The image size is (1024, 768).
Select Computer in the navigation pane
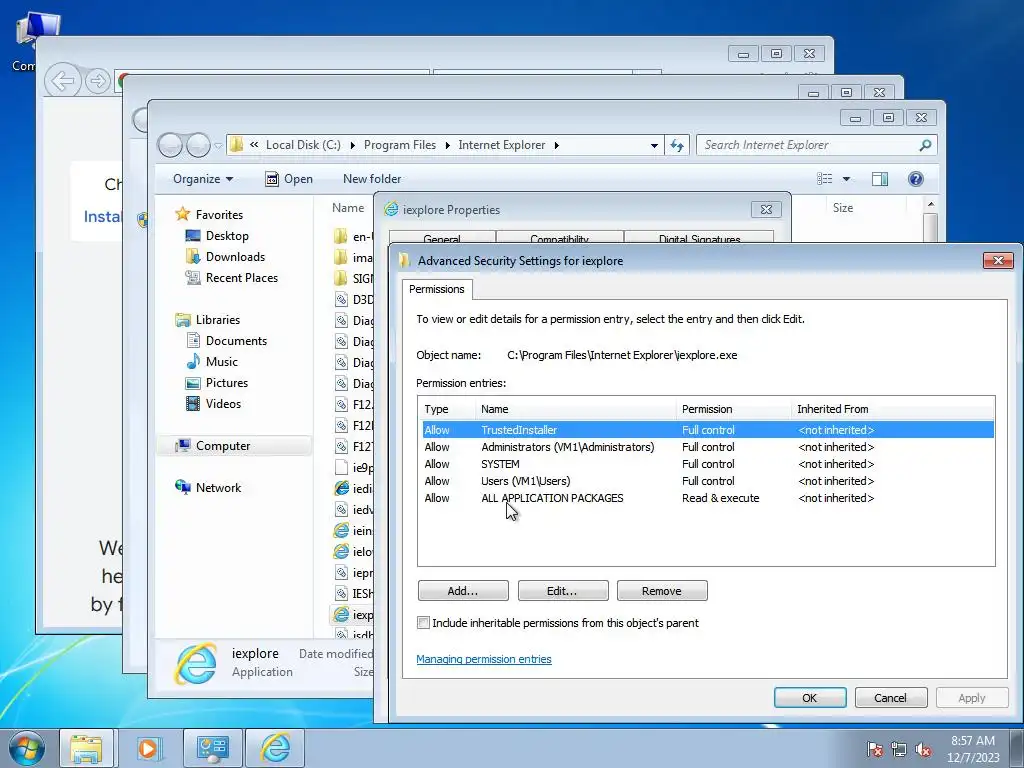234,445
